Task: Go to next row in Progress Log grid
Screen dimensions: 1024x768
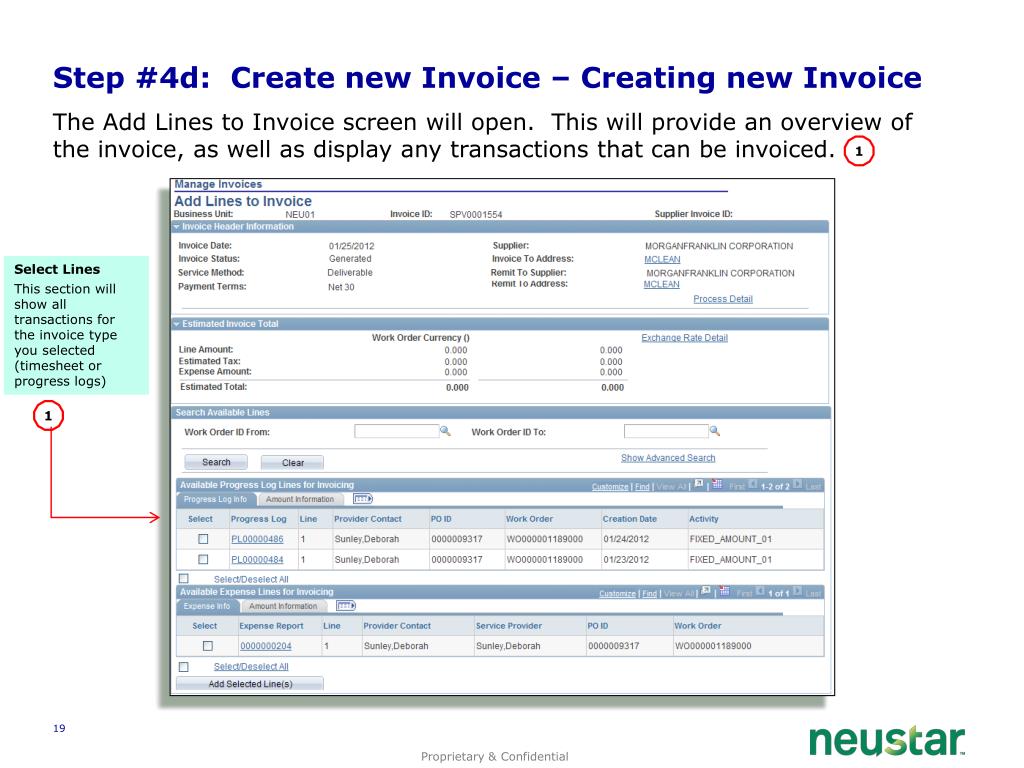Action: tap(797, 485)
